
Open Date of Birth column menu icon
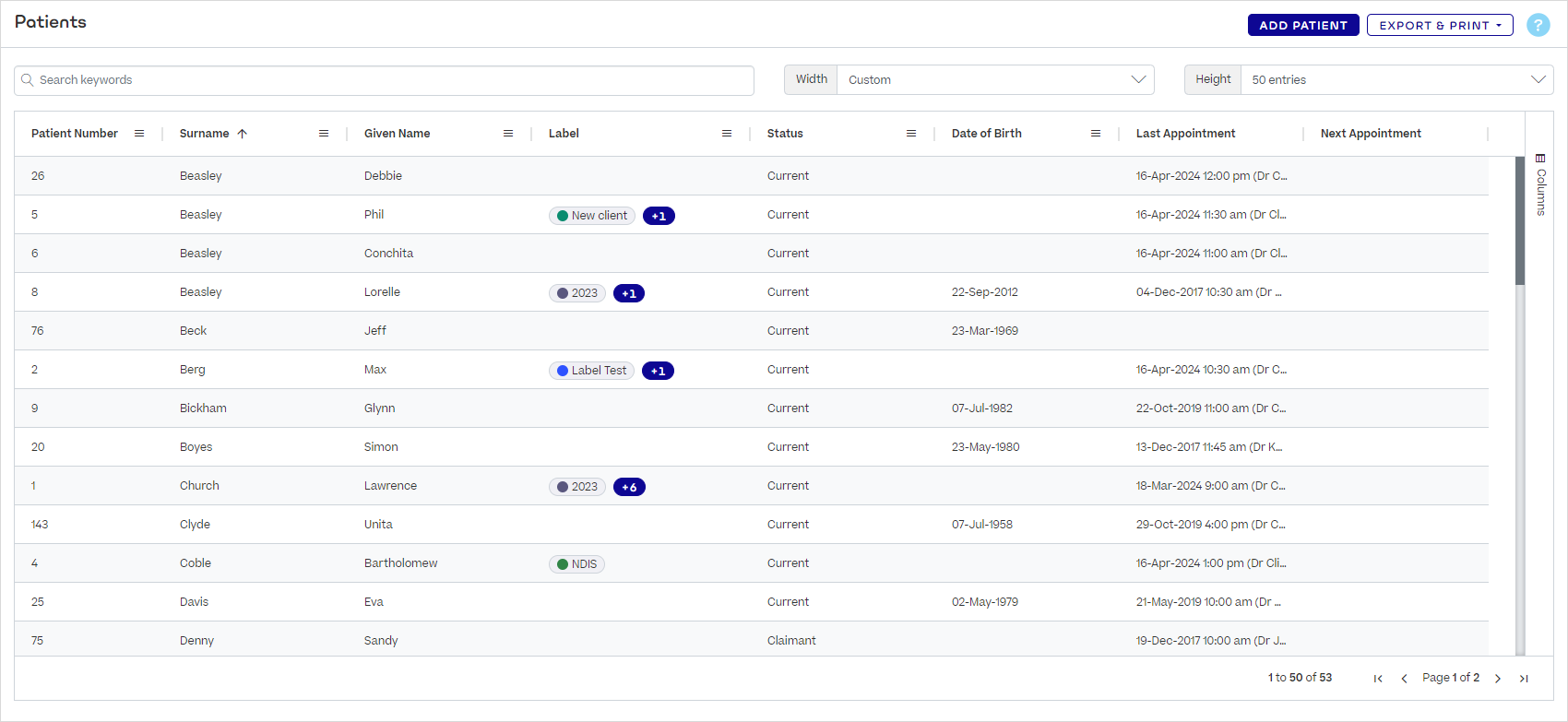pyautogui.click(x=1096, y=134)
